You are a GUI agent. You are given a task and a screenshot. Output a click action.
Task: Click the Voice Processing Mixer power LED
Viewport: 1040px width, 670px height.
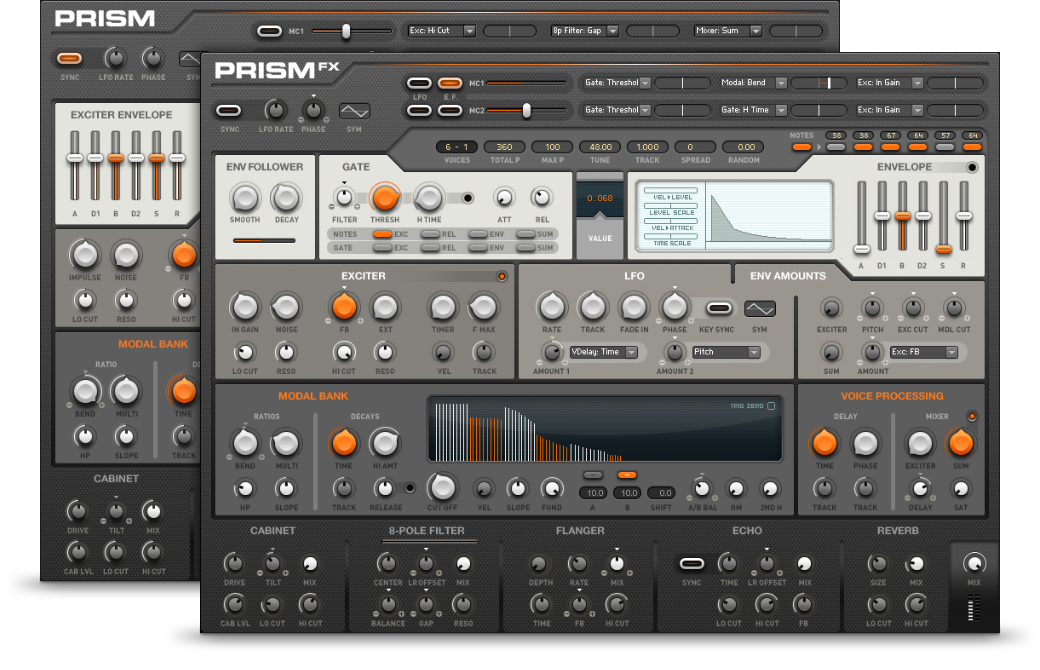point(972,417)
